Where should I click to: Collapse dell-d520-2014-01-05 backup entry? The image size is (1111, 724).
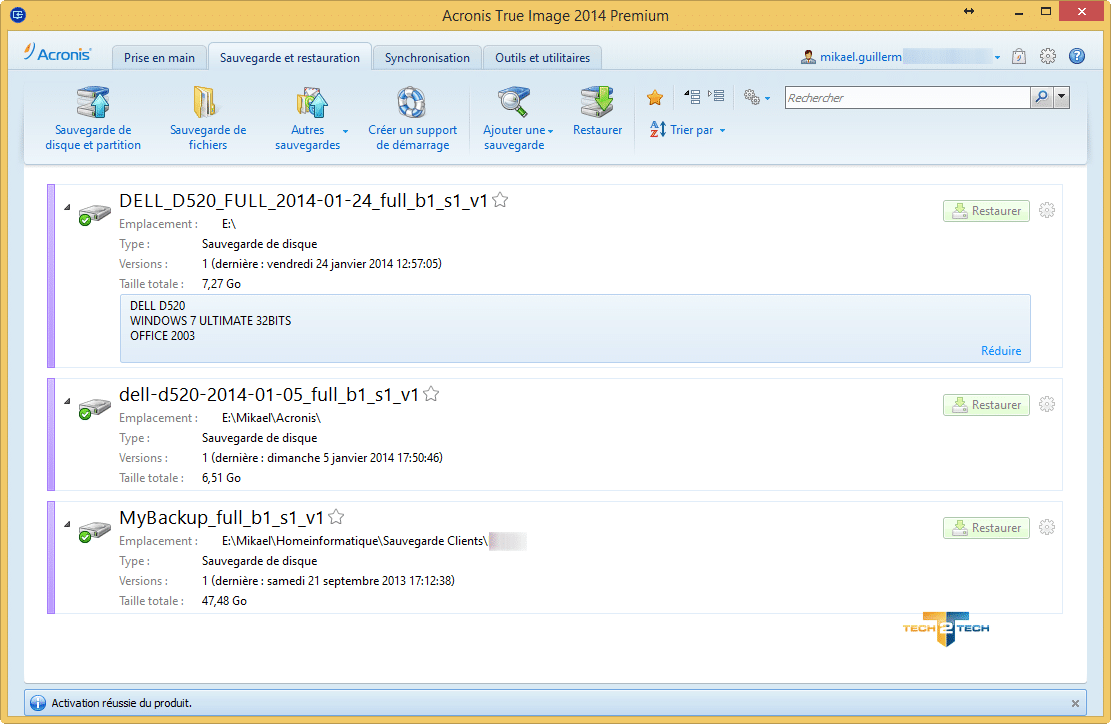(67, 401)
